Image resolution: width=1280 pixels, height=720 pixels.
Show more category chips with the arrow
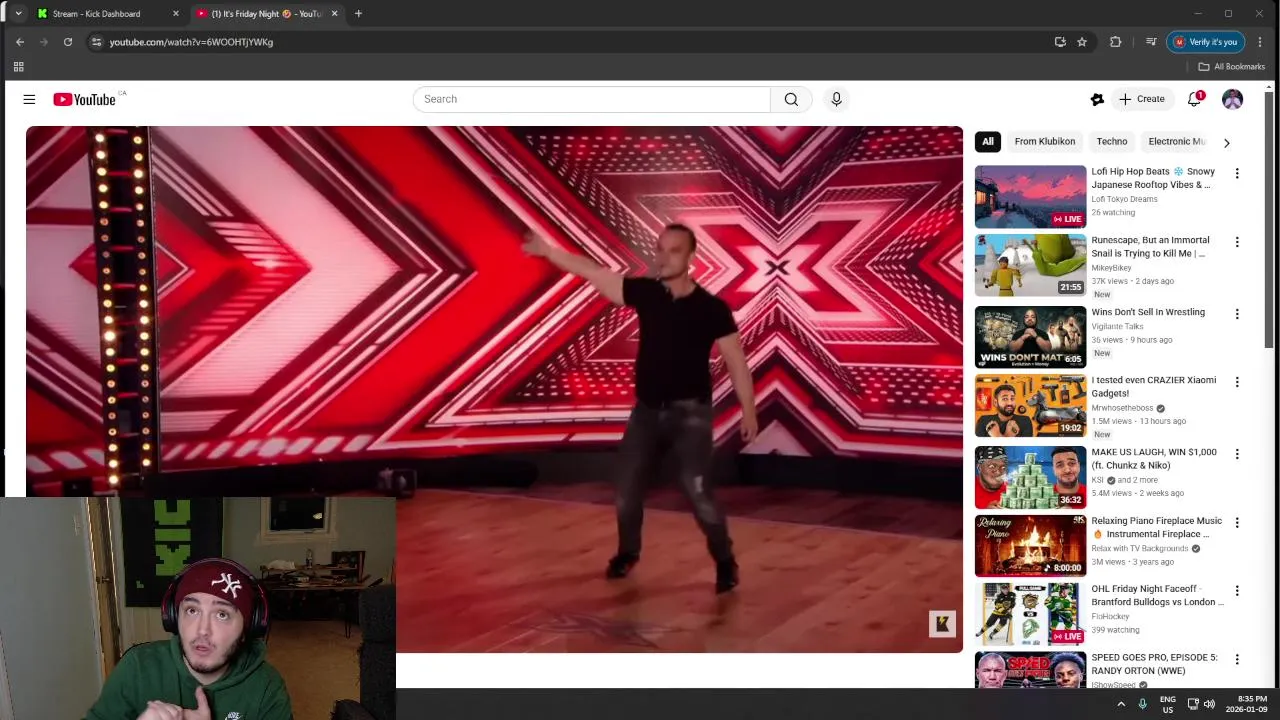(x=1226, y=142)
